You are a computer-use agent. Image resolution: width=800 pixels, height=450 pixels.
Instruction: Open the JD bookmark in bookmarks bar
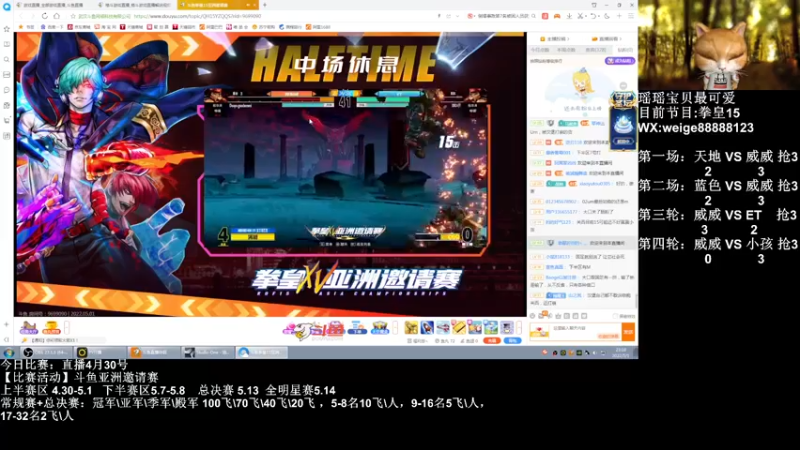(79, 27)
